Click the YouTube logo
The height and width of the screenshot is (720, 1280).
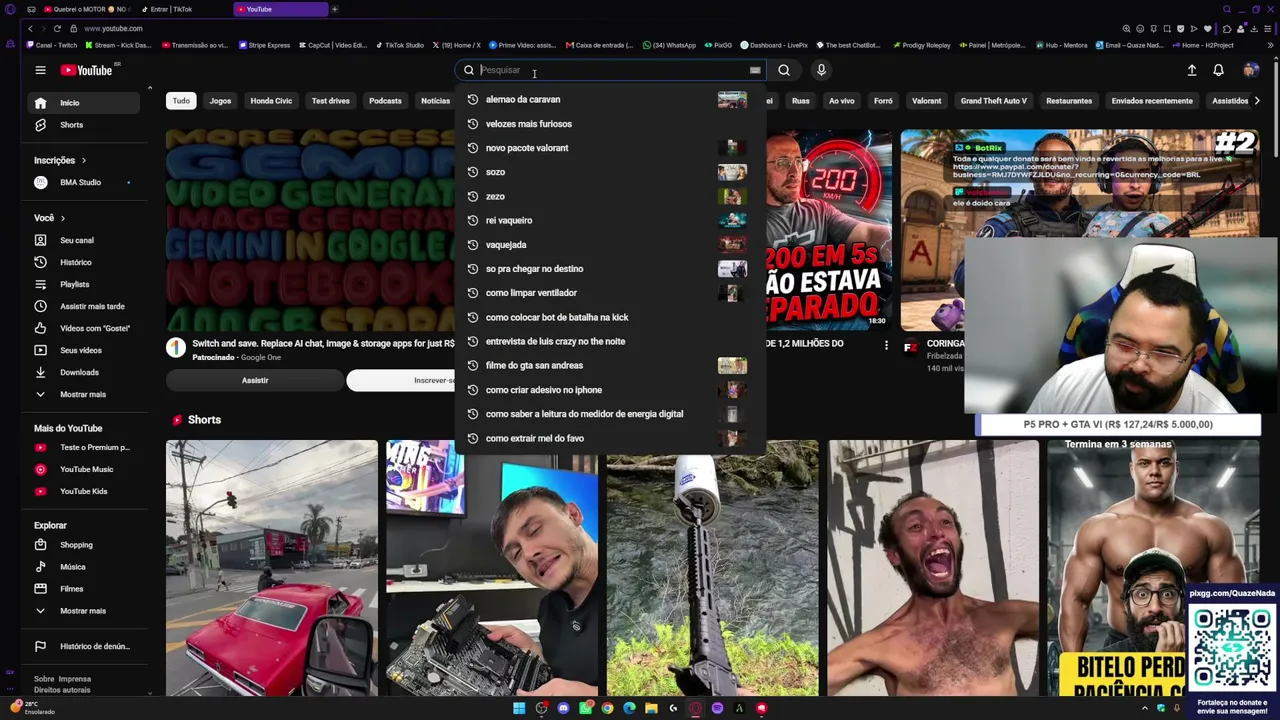coord(87,70)
